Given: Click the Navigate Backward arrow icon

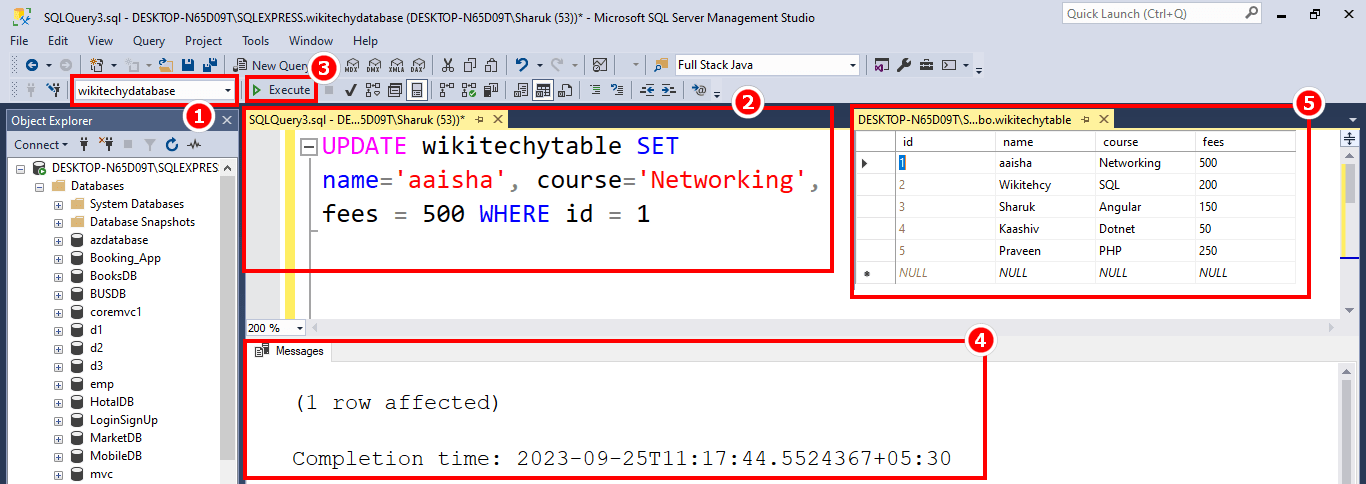Looking at the screenshot, I should click(32, 65).
